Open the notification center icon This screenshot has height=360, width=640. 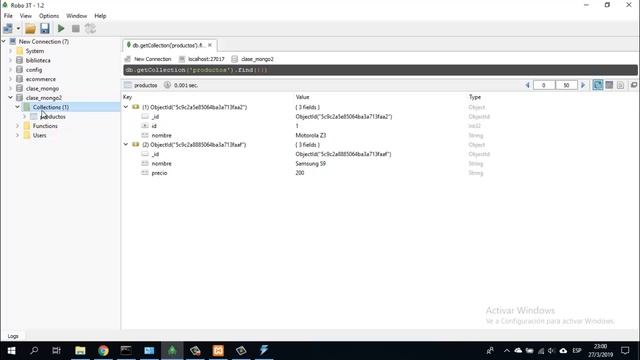coord(625,351)
